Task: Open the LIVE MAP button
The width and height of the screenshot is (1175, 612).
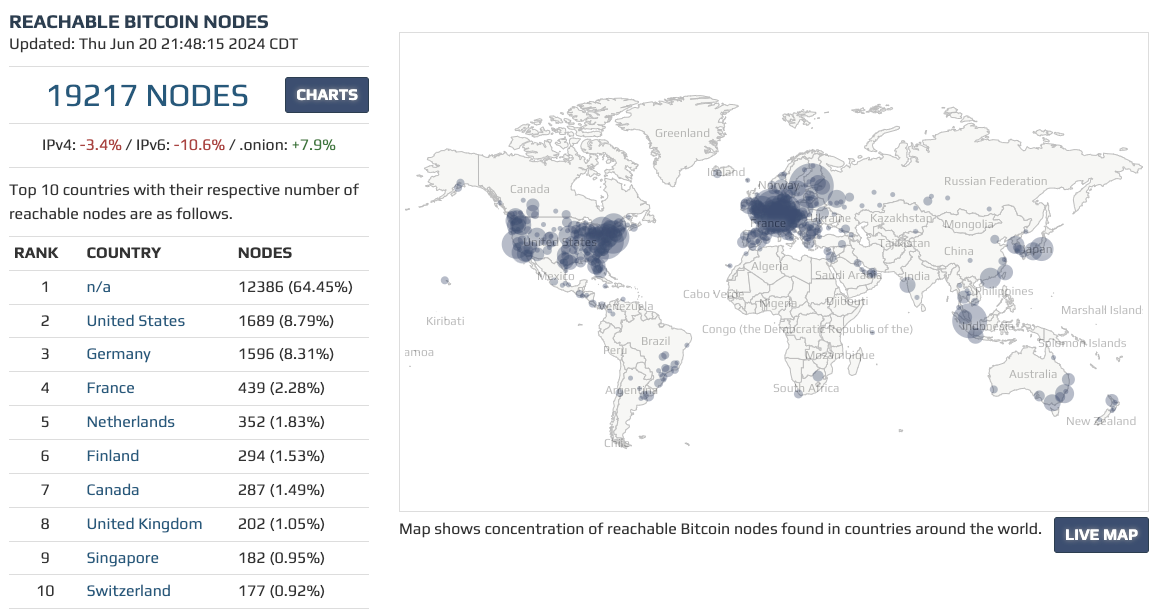Action: [1101, 535]
